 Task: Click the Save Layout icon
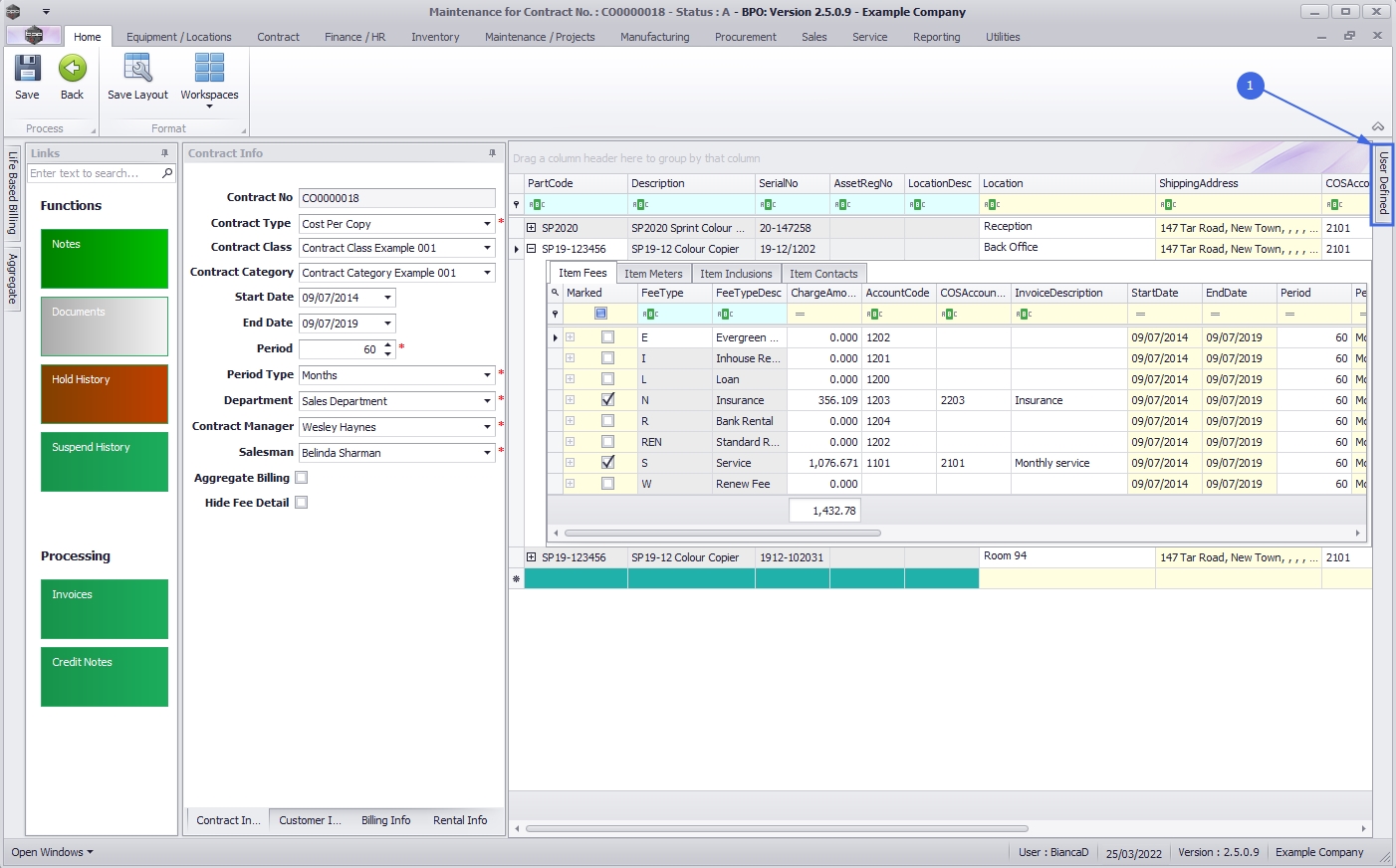[x=137, y=69]
